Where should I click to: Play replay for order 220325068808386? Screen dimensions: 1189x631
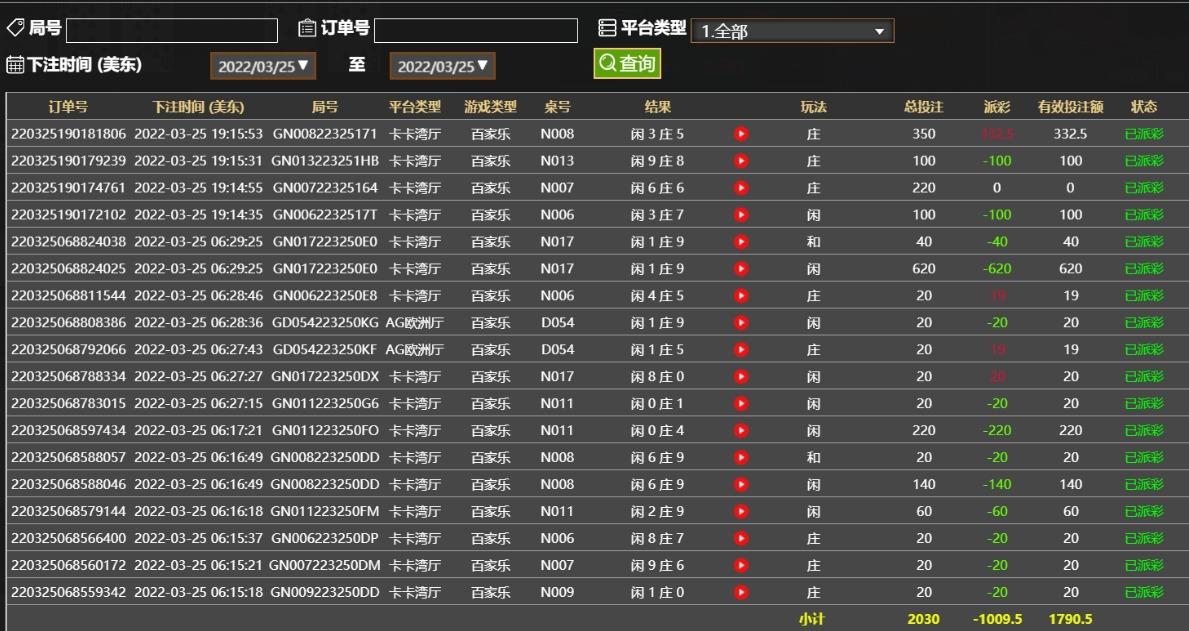(741, 323)
